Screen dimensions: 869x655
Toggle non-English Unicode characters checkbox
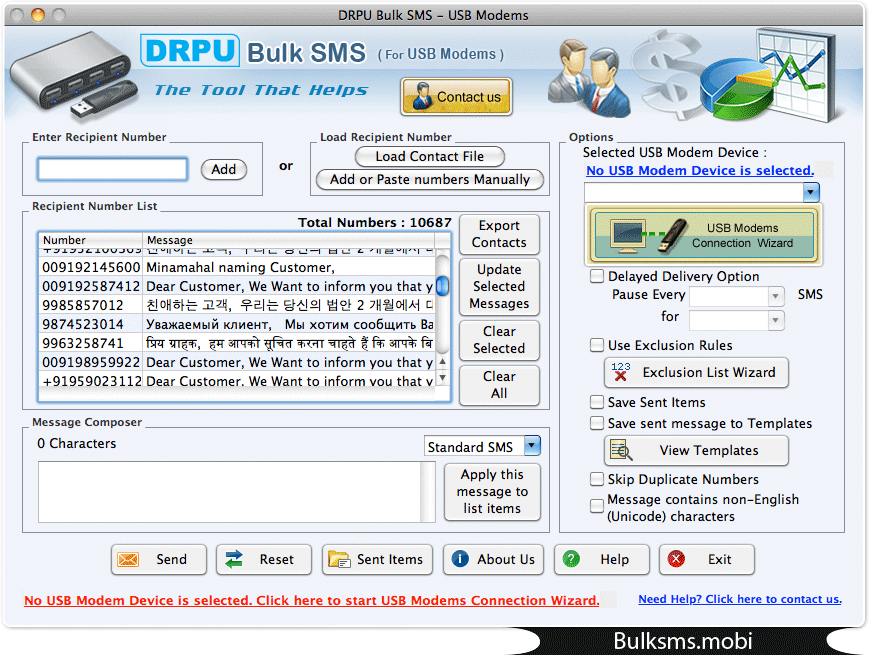(597, 505)
